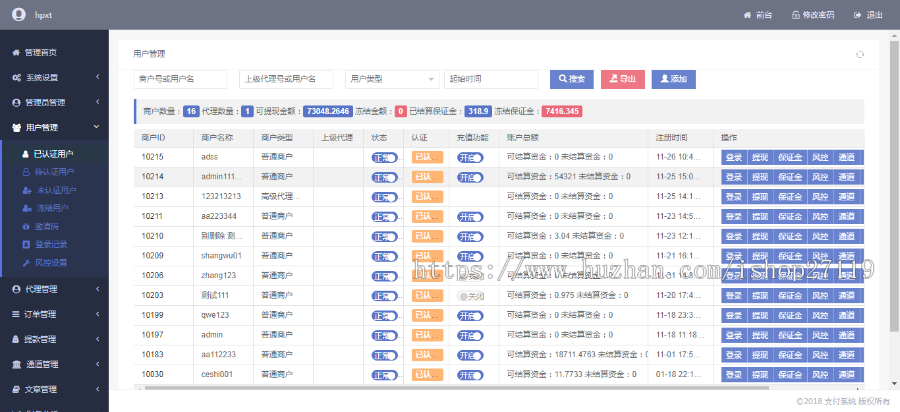Expand the 系统设置 sidebar menu
900x412 pixels.
[x=55, y=77]
